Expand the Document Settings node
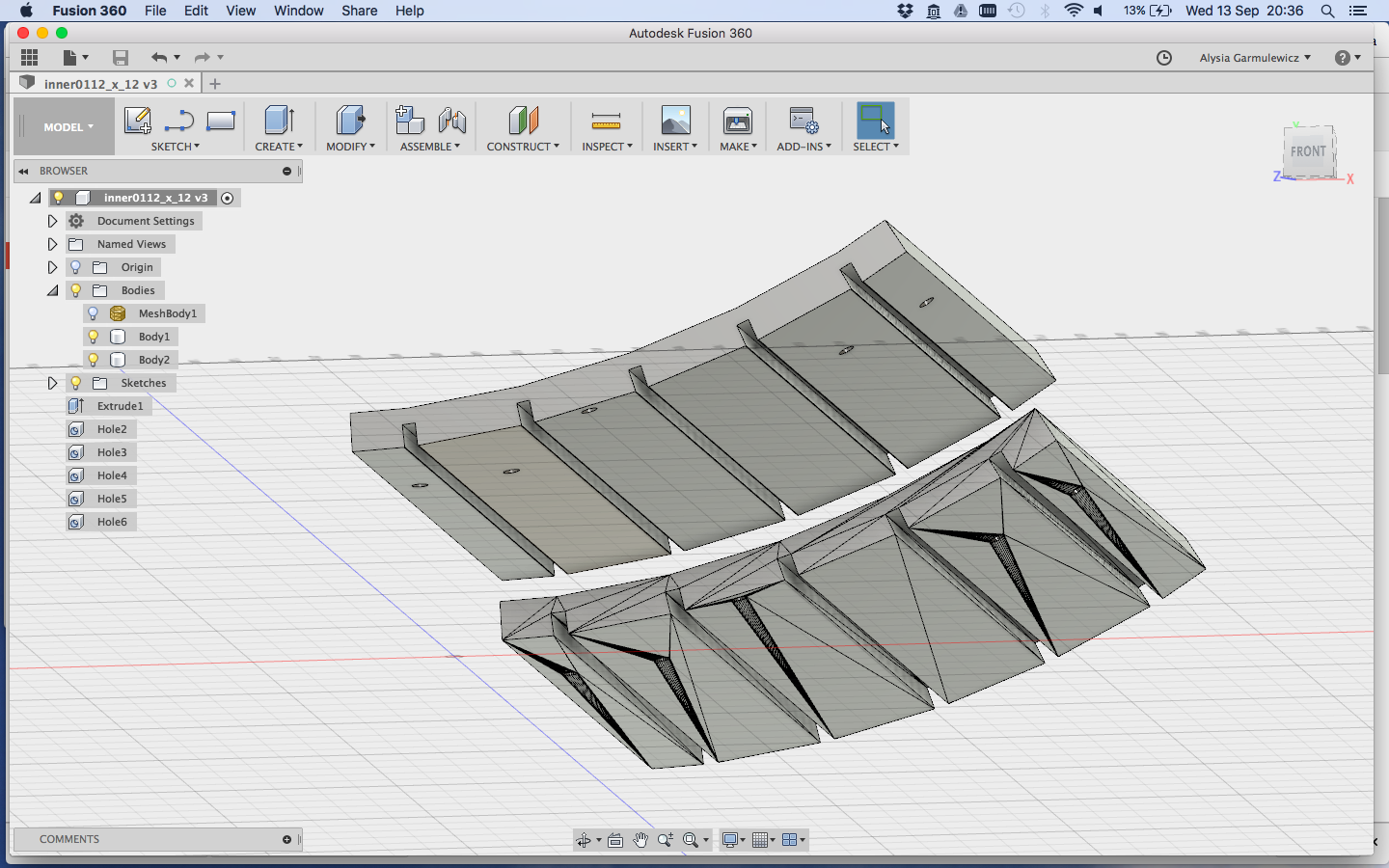Viewport: 1389px width, 868px height. point(53,221)
